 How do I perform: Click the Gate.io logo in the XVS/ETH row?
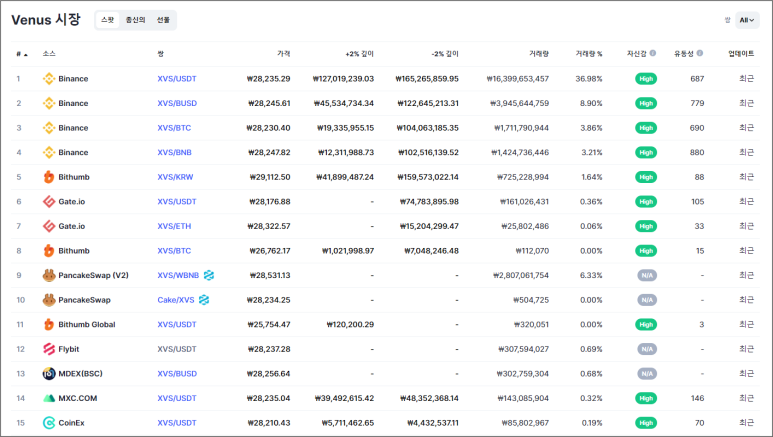click(x=49, y=226)
